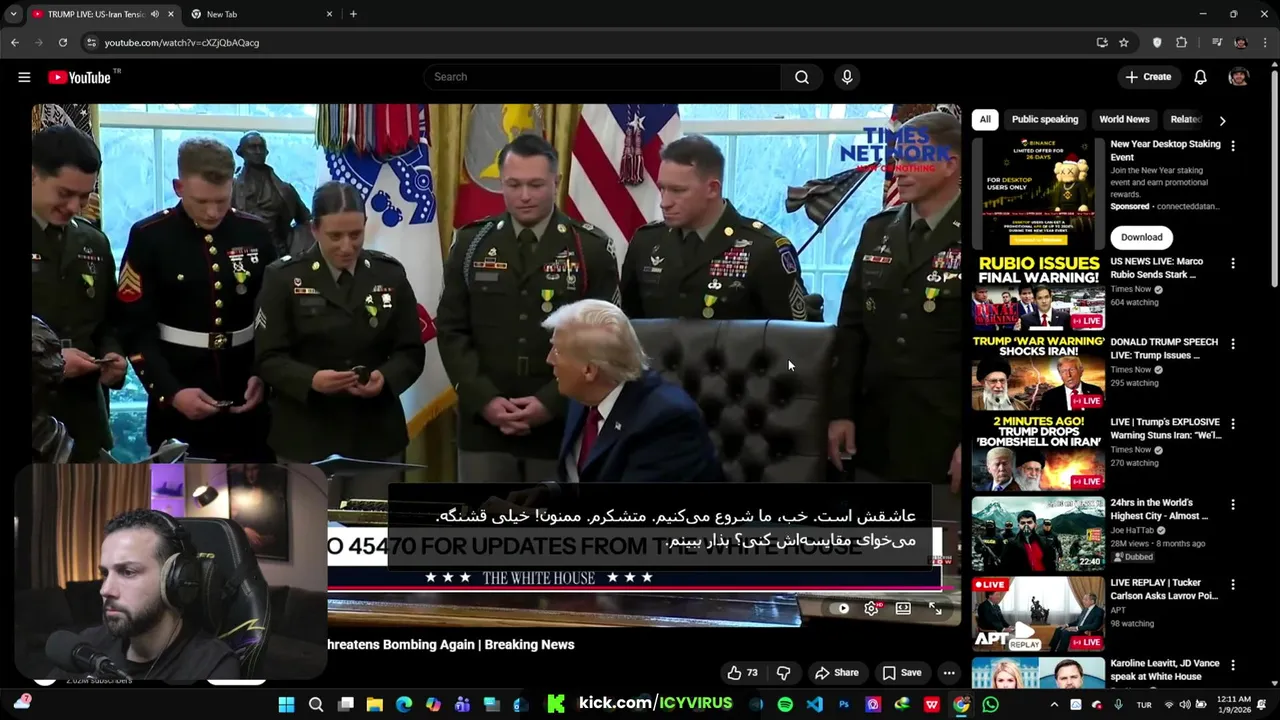Bookmark this page with star icon
Viewport: 1280px width, 720px height.
pos(1124,42)
